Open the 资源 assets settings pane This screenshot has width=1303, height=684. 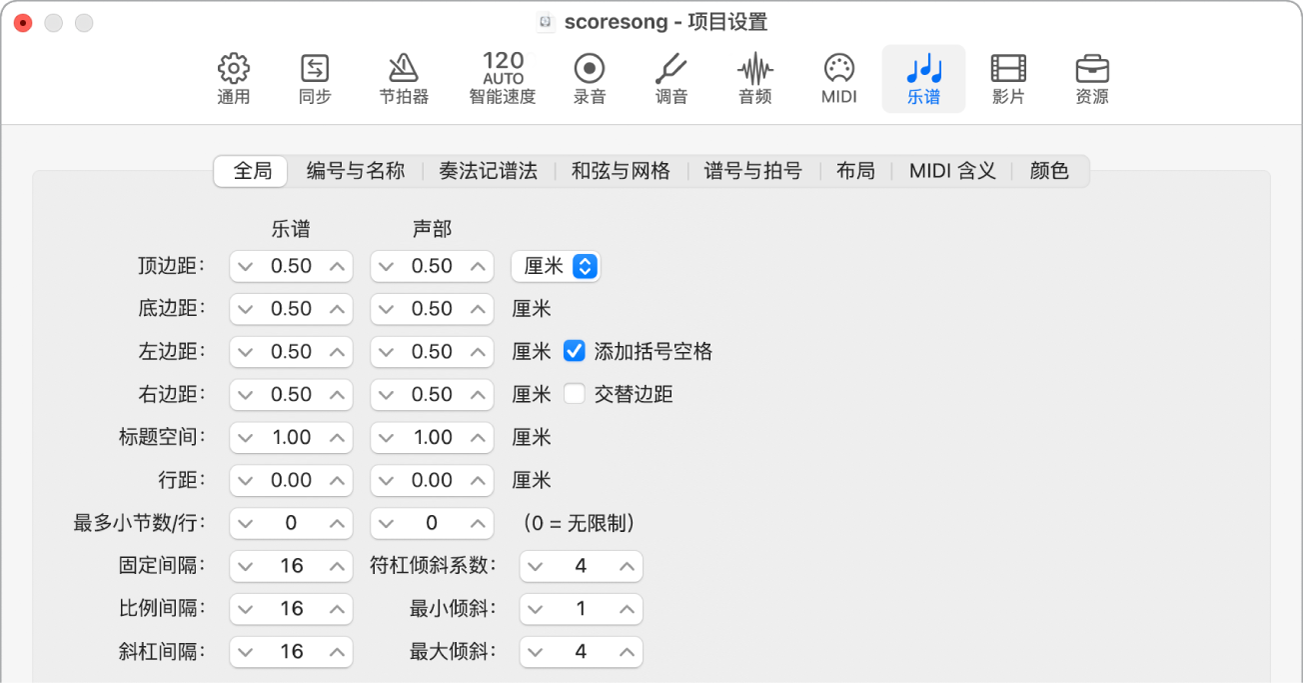[1092, 79]
